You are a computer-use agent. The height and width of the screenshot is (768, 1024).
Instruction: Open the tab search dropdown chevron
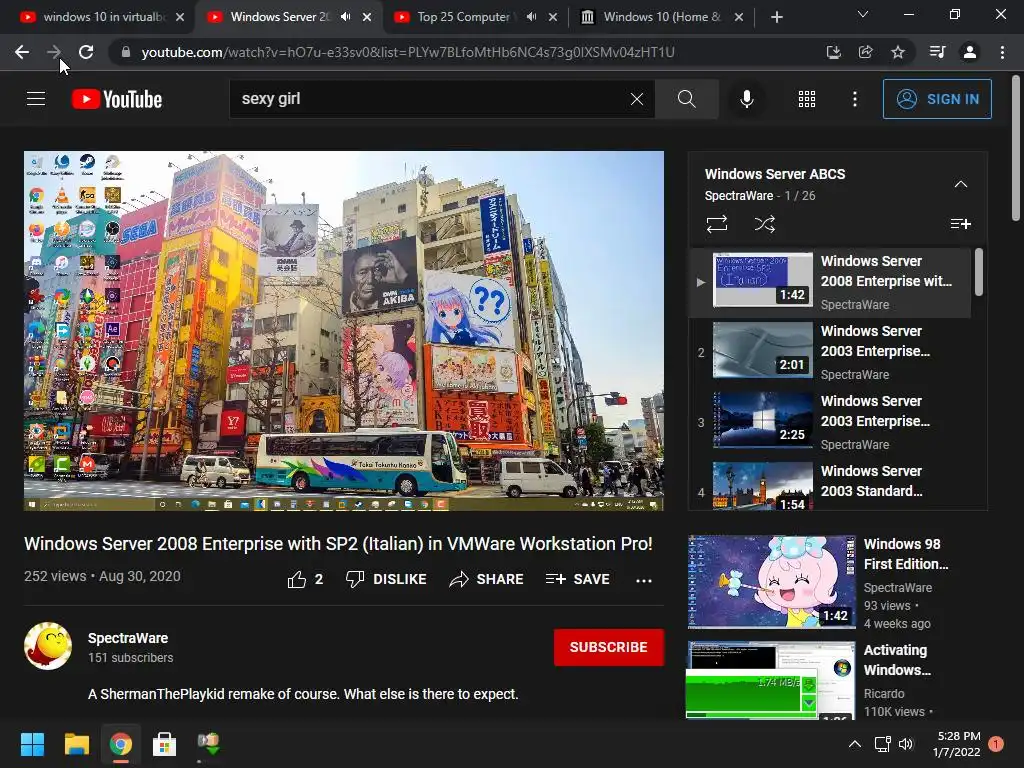point(863,14)
